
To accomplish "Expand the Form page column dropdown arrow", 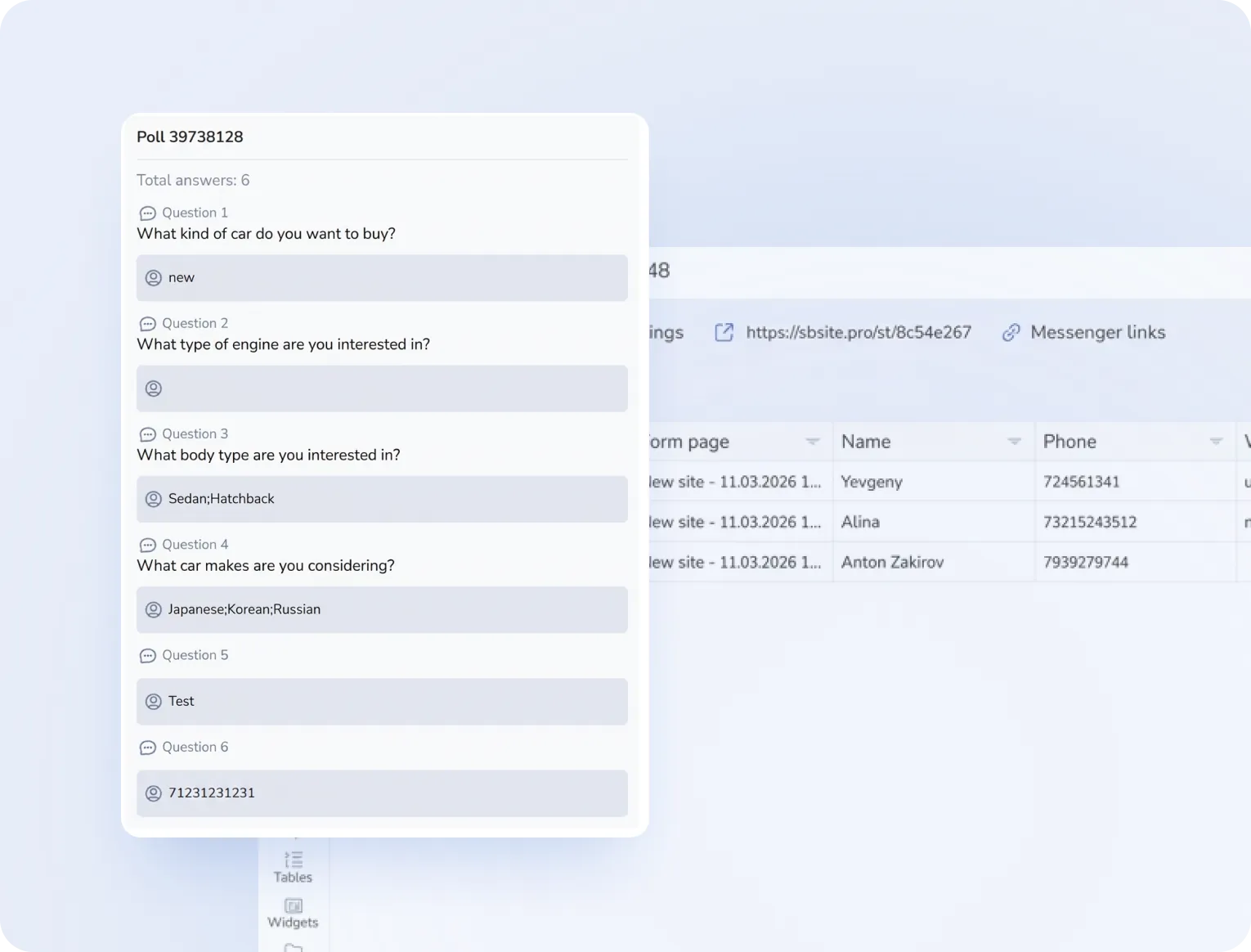I will tap(812, 442).
